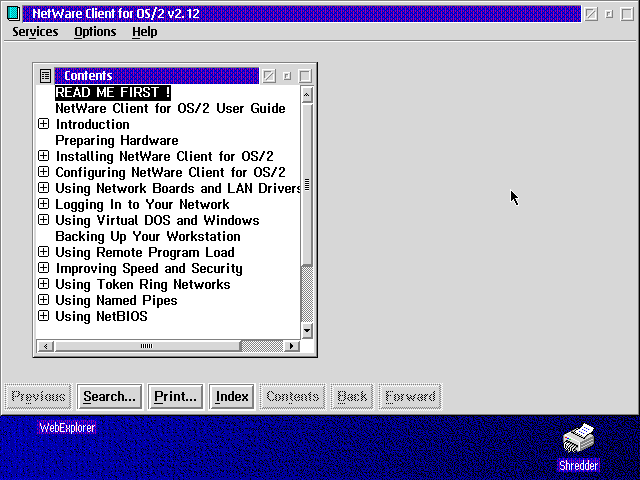Click the horizontal scroll left arrow
640x480 pixels.
(46, 346)
